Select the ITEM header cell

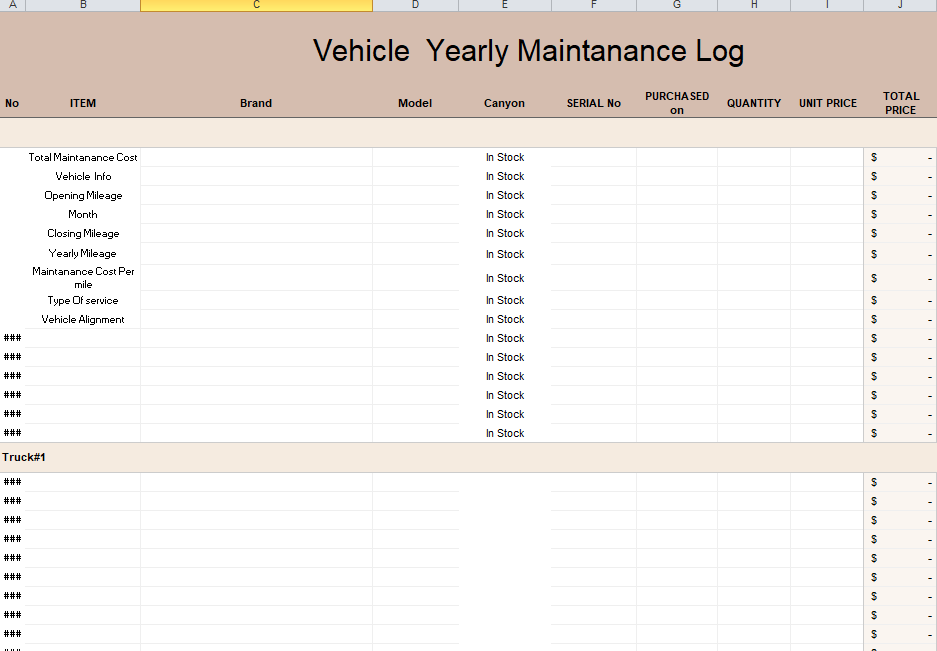[83, 103]
